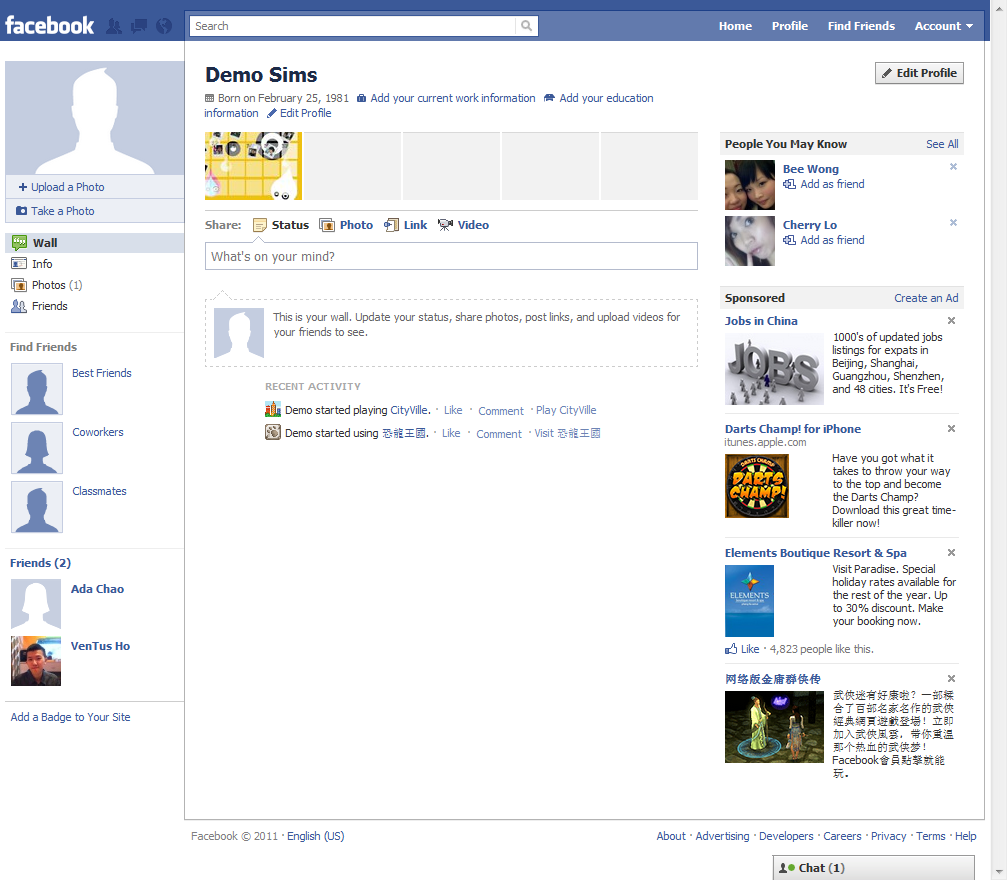Add Cherry Lo as friend

click(832, 240)
